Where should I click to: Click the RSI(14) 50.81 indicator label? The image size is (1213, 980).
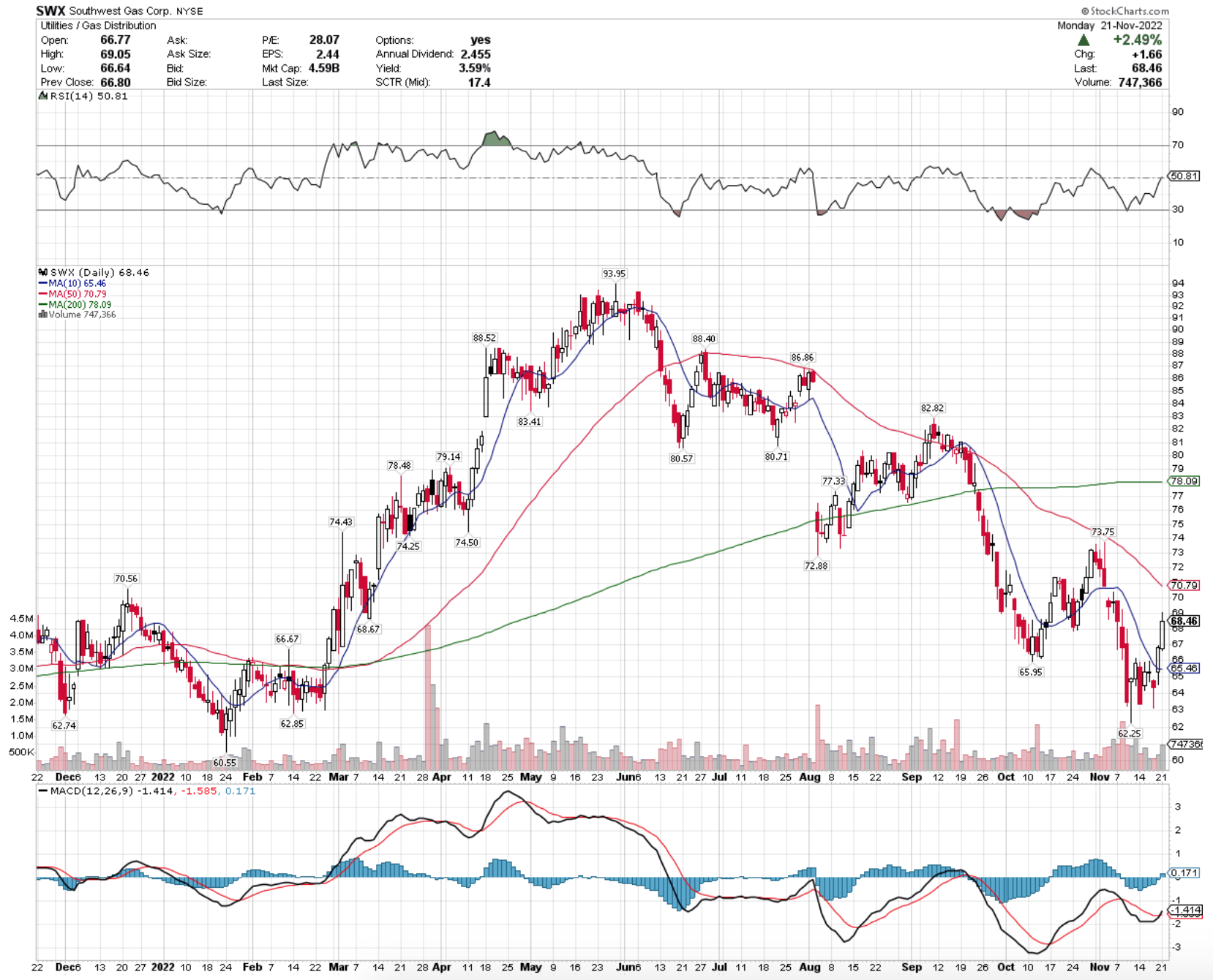coord(83,96)
